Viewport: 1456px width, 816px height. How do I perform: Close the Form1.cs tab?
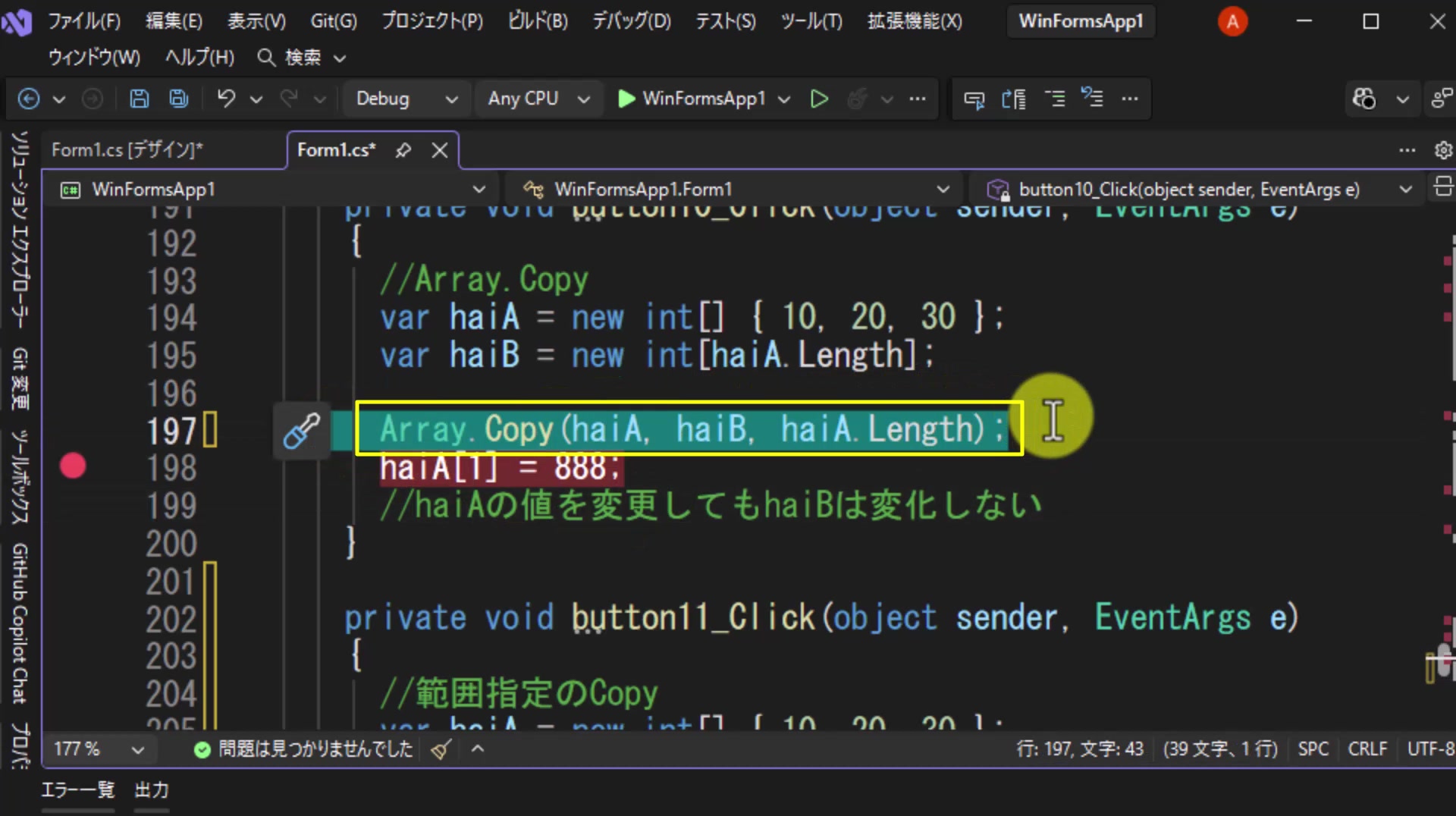440,150
